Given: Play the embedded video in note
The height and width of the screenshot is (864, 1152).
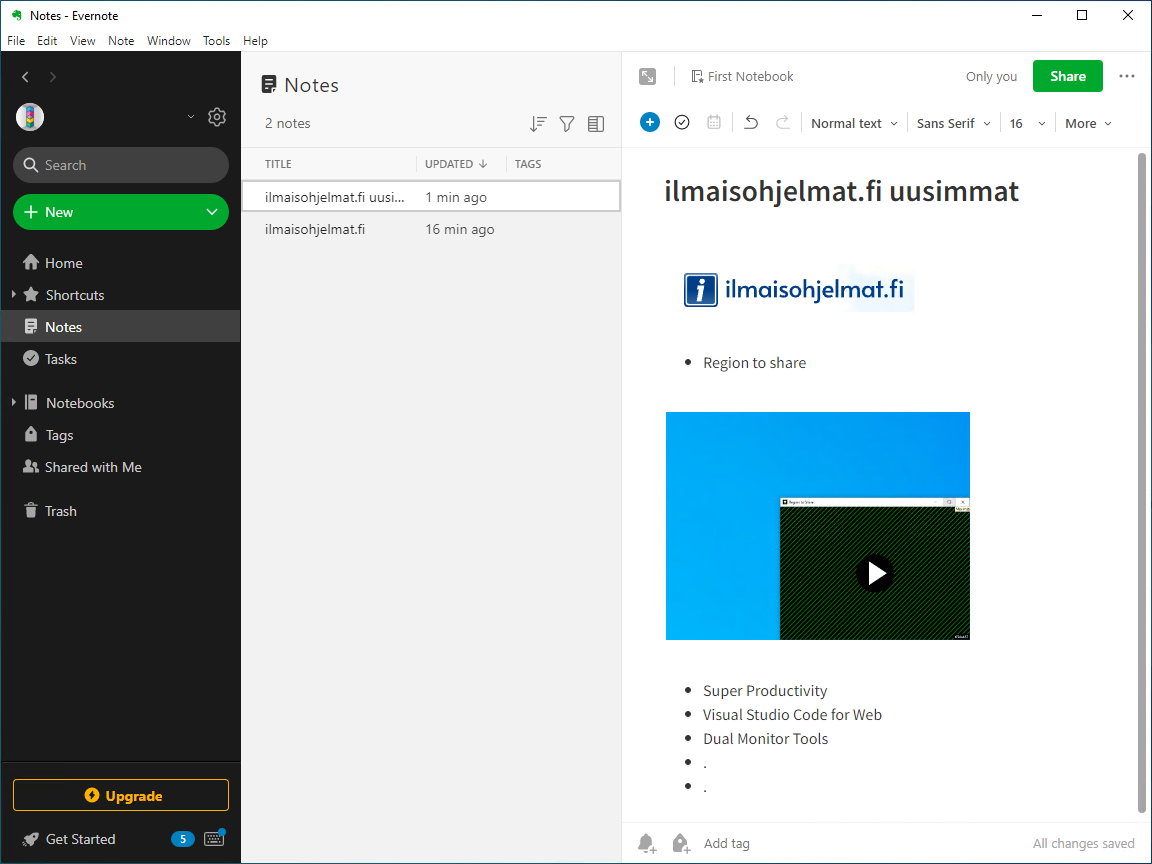Looking at the screenshot, I should pos(875,573).
